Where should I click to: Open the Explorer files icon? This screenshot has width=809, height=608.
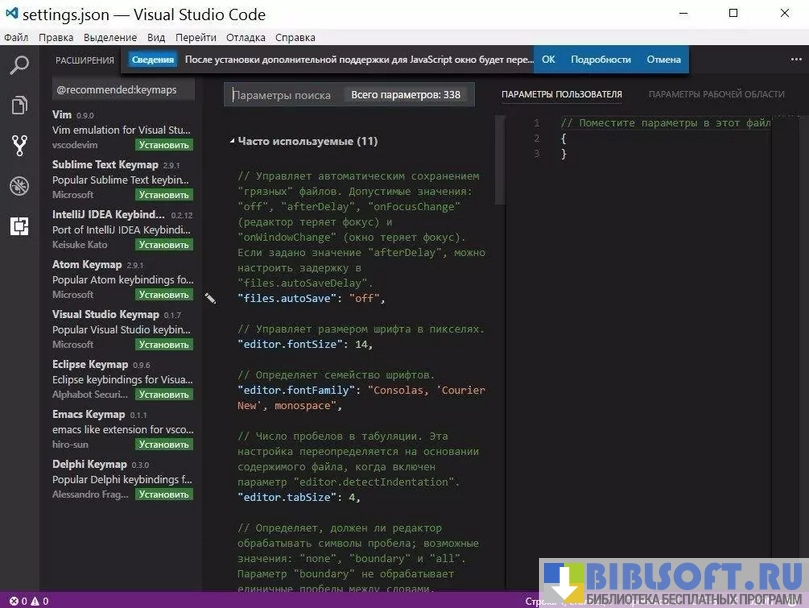point(19,105)
